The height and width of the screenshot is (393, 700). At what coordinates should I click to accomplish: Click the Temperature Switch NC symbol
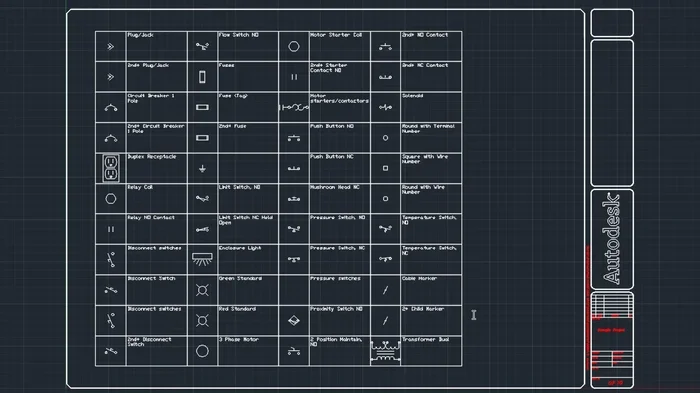(385, 259)
